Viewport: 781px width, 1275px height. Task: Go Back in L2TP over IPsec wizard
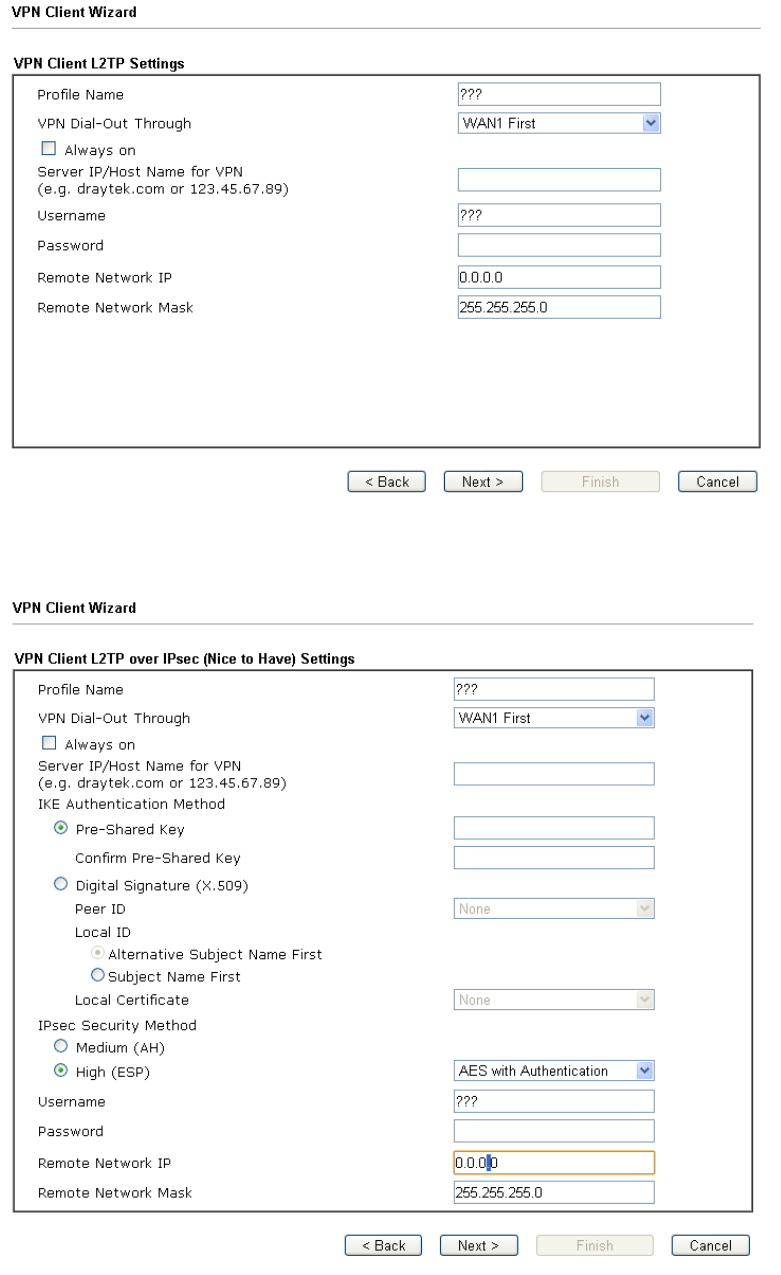(x=383, y=1246)
